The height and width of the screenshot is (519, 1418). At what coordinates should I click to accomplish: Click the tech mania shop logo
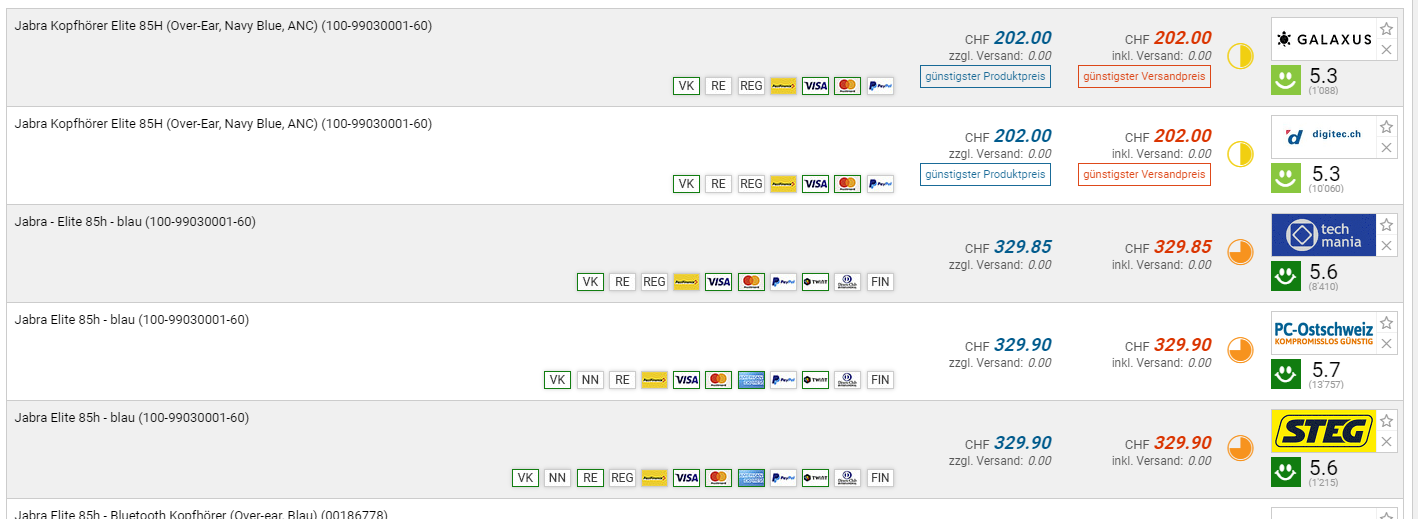coord(1324,235)
